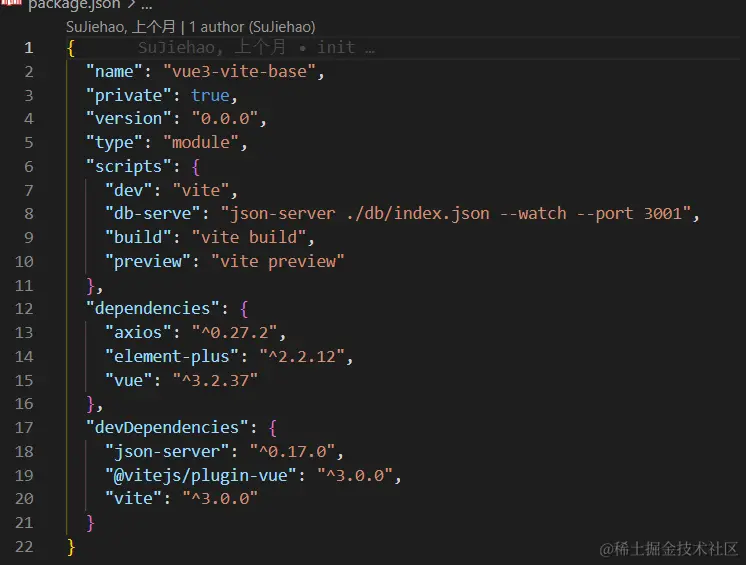Click the "preview" script key

pos(147,262)
